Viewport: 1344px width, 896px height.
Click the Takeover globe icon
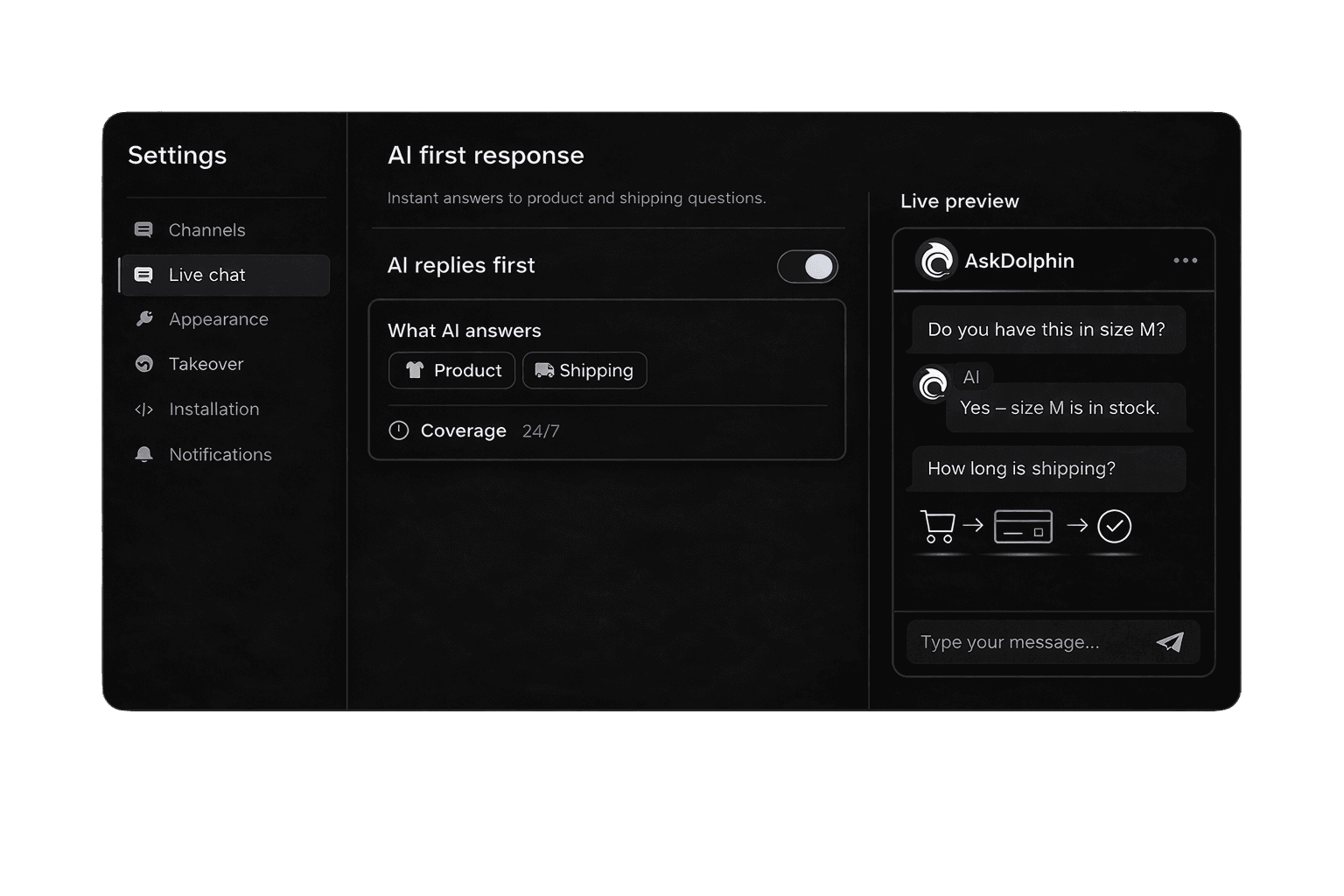pos(143,364)
